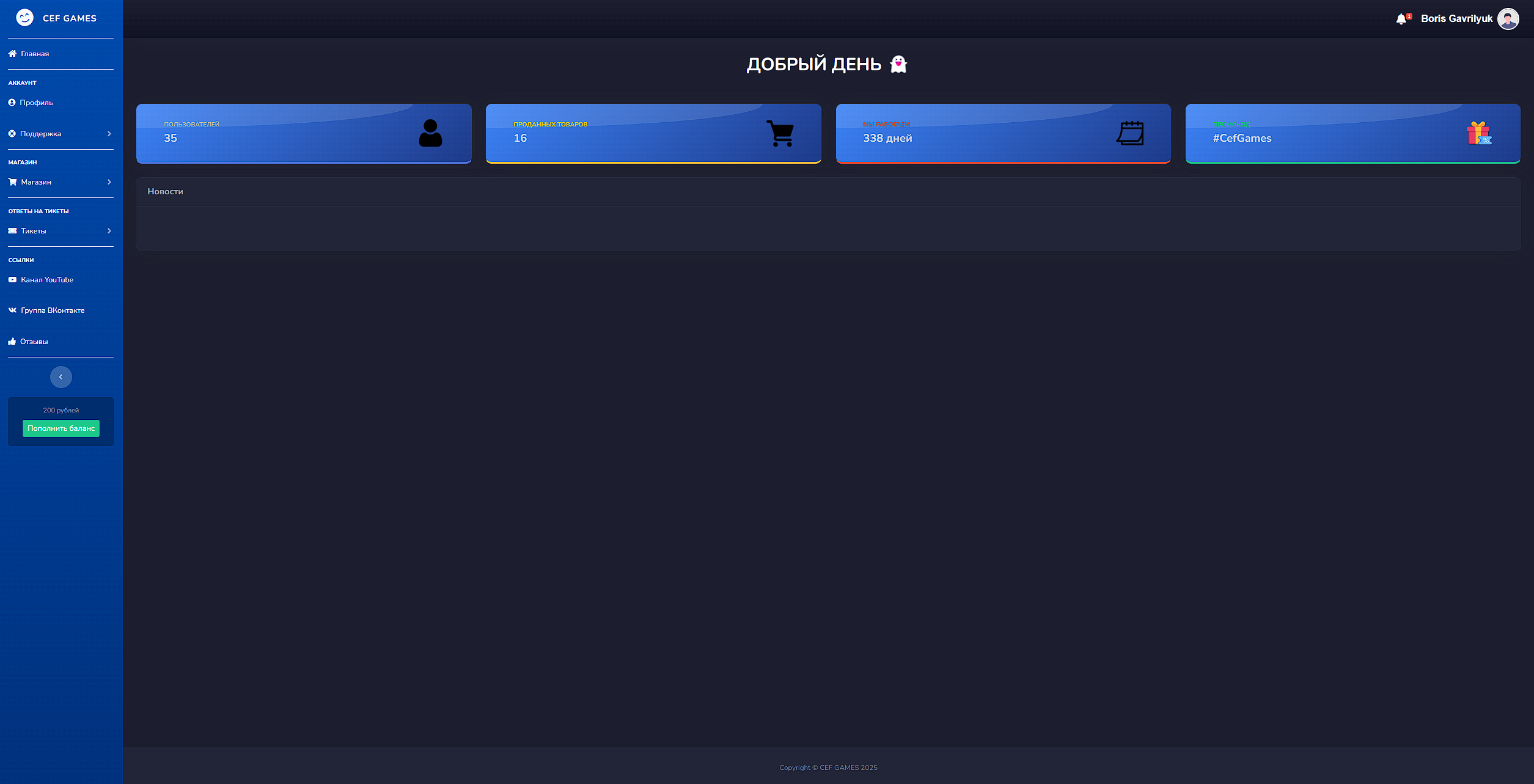This screenshot has height=784, width=1534.
Task: Open the Канал YouTube link
Action: pyautogui.click(x=46, y=280)
